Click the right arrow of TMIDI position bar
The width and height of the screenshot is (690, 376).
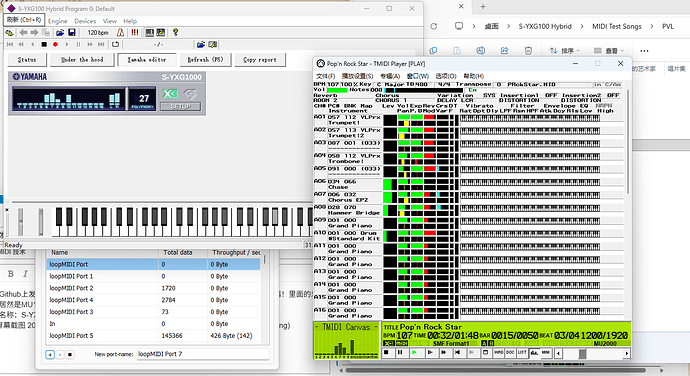[x=627, y=353]
